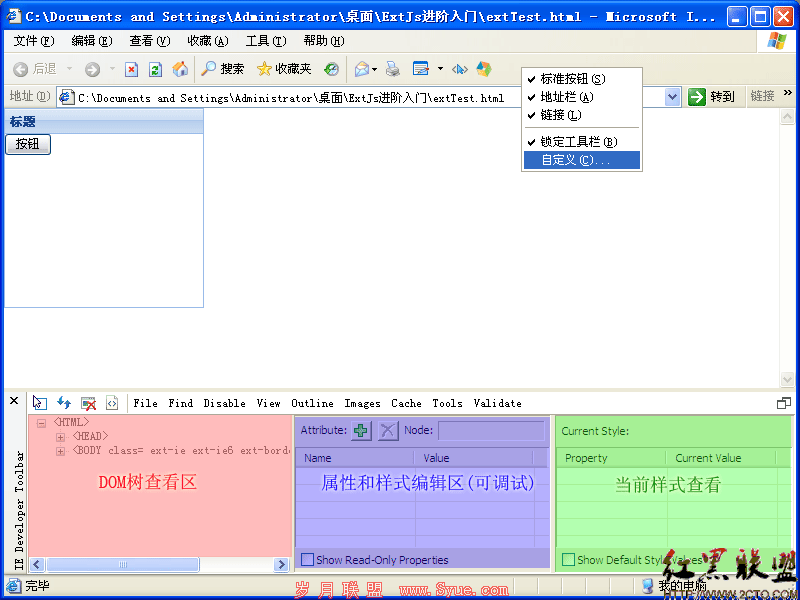Click the Stop page loading icon
Screen dimensions: 800x600
(132, 69)
